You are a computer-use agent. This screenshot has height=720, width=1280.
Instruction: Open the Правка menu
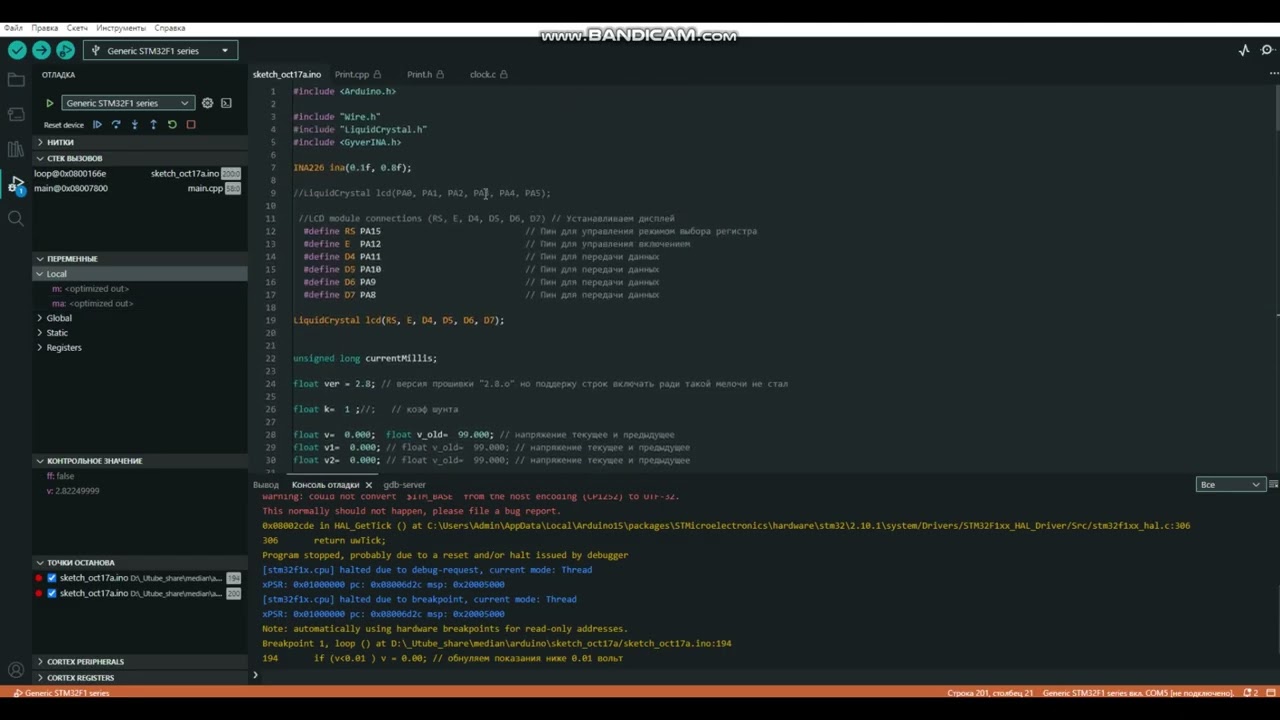coord(44,28)
